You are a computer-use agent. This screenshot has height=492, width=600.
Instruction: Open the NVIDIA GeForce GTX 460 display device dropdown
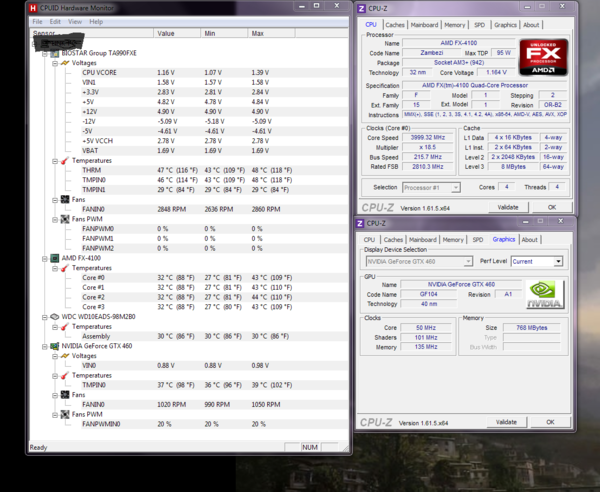(x=468, y=262)
